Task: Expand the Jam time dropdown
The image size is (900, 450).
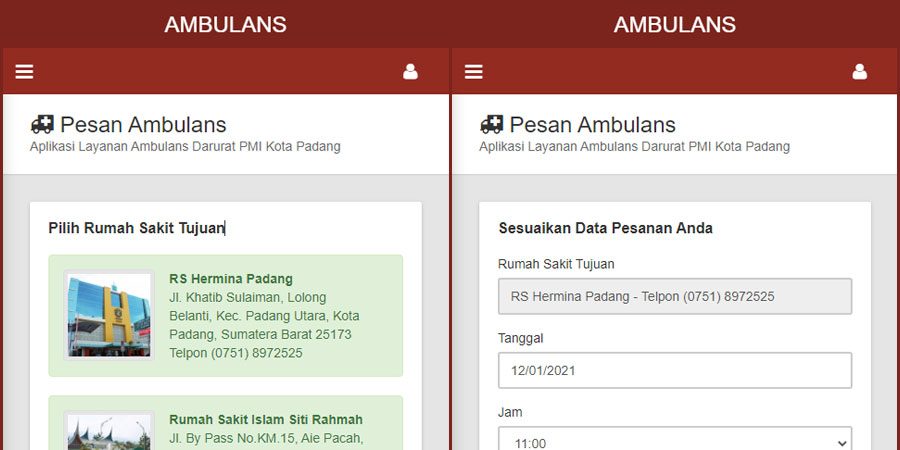Action: pyautogui.click(x=675, y=442)
